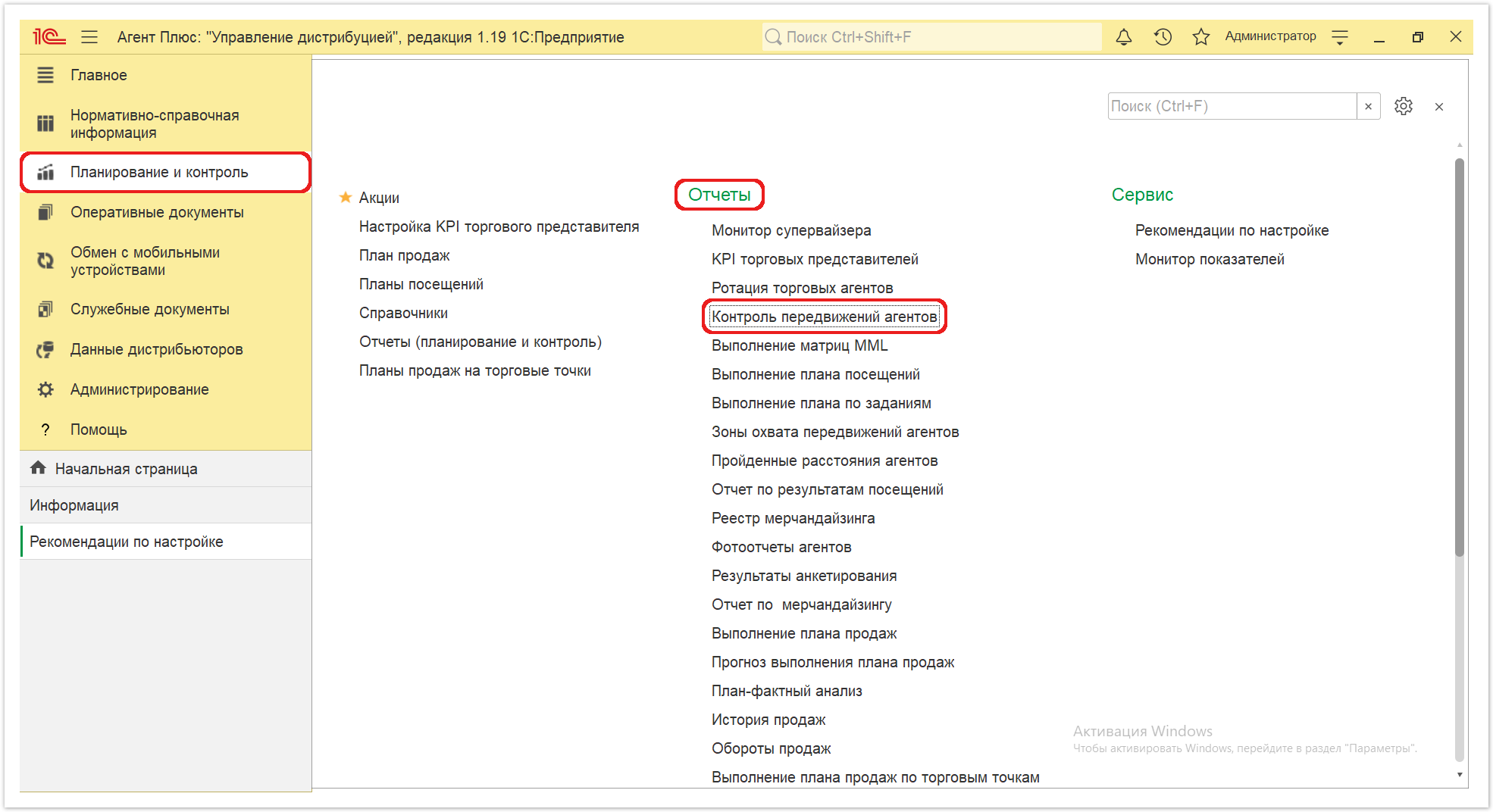Go to Начальная страница tab
This screenshot has height=812, width=1493.
coord(166,469)
